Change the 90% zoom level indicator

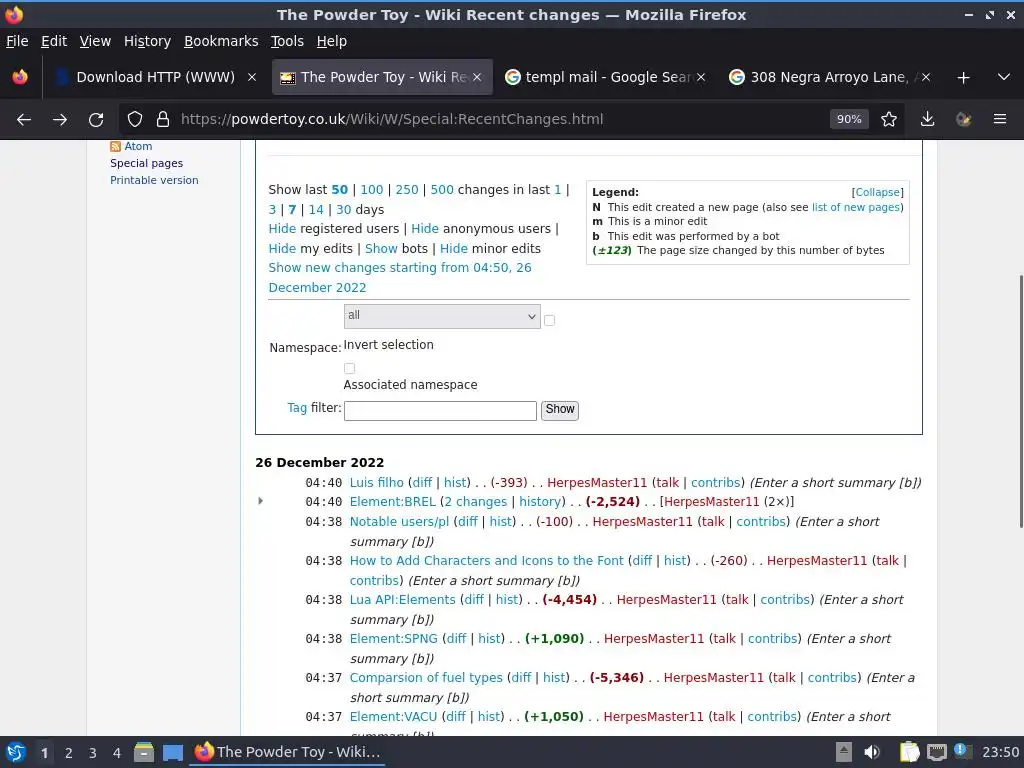coord(849,120)
